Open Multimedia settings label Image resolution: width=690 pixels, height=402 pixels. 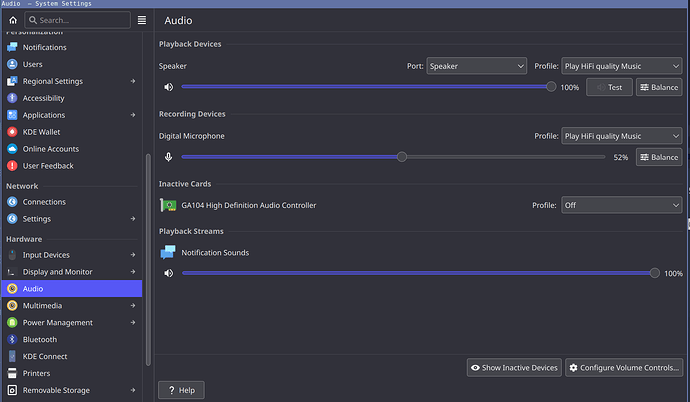[42, 306]
